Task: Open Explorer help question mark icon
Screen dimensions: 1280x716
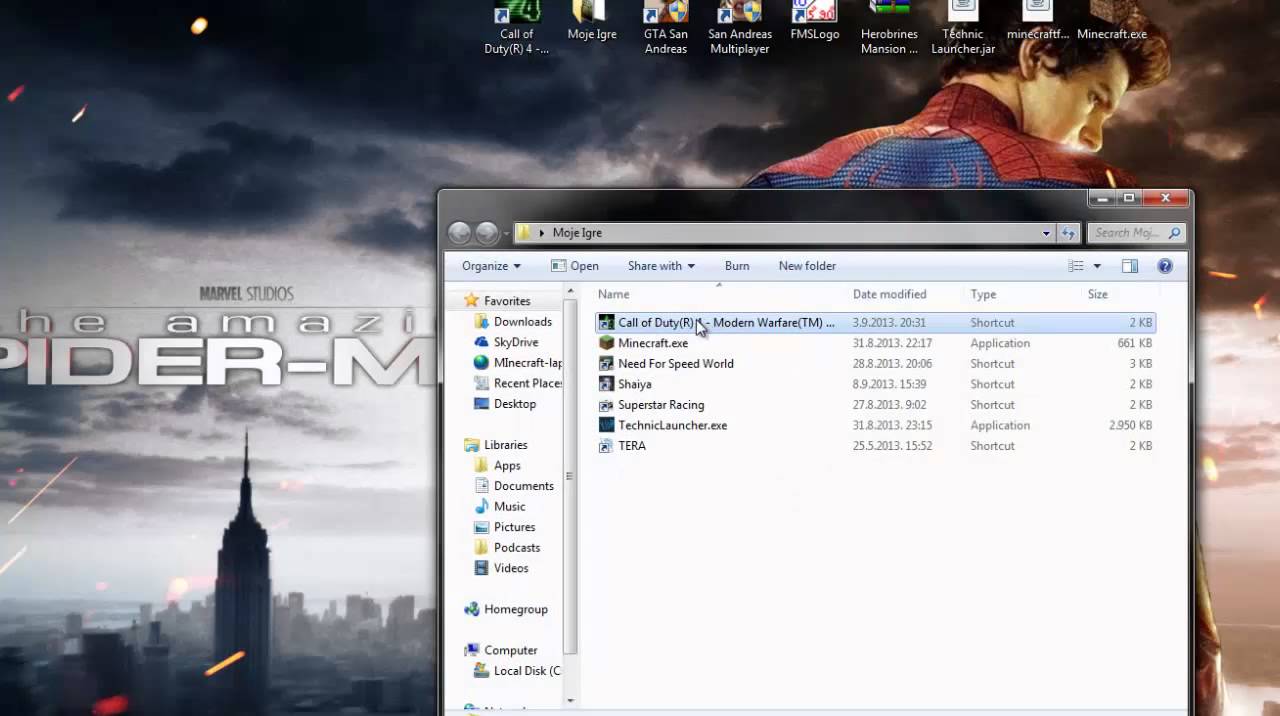Action: coord(1165,266)
